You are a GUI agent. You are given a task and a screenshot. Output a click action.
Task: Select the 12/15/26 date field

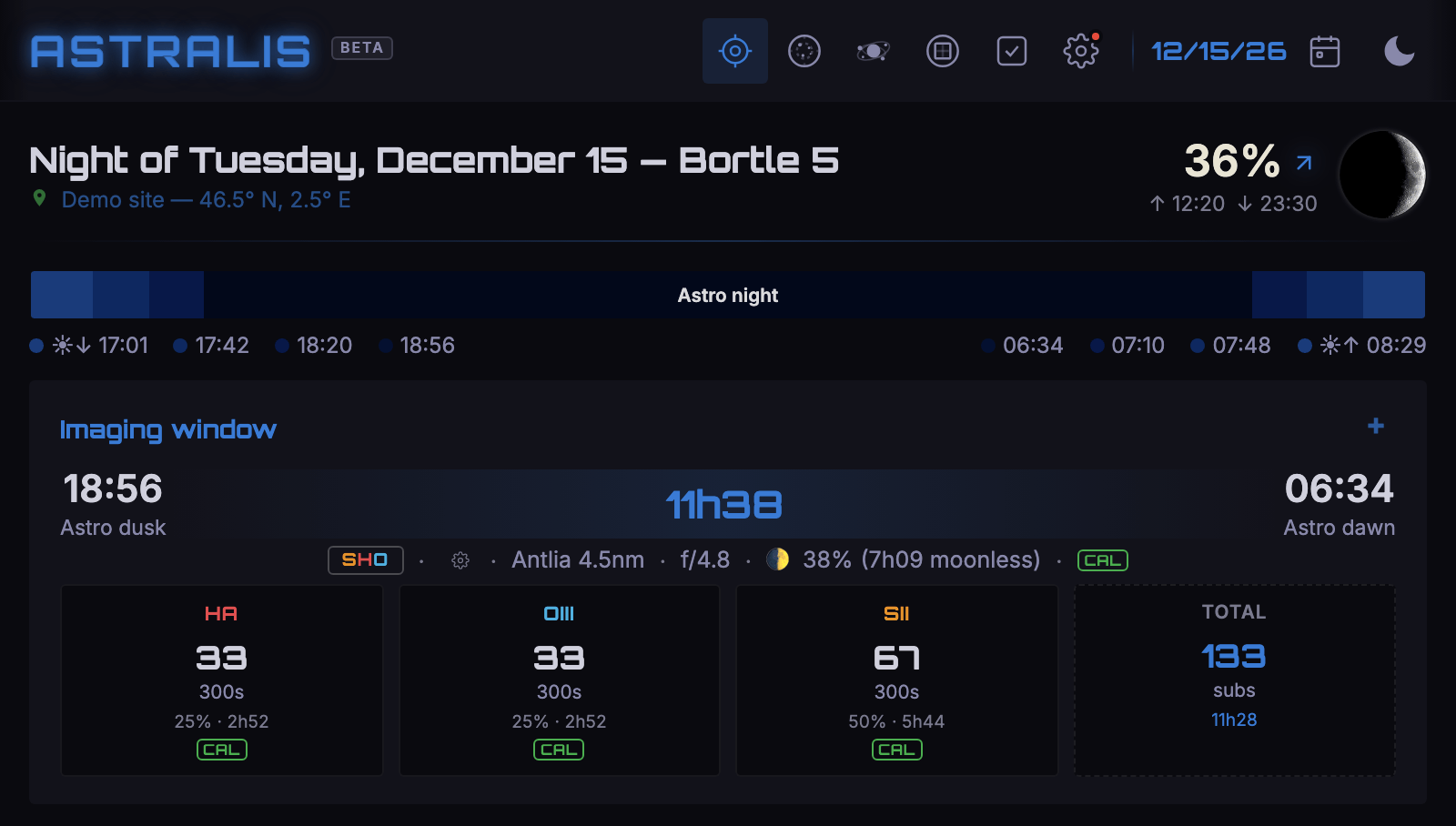tap(1218, 51)
